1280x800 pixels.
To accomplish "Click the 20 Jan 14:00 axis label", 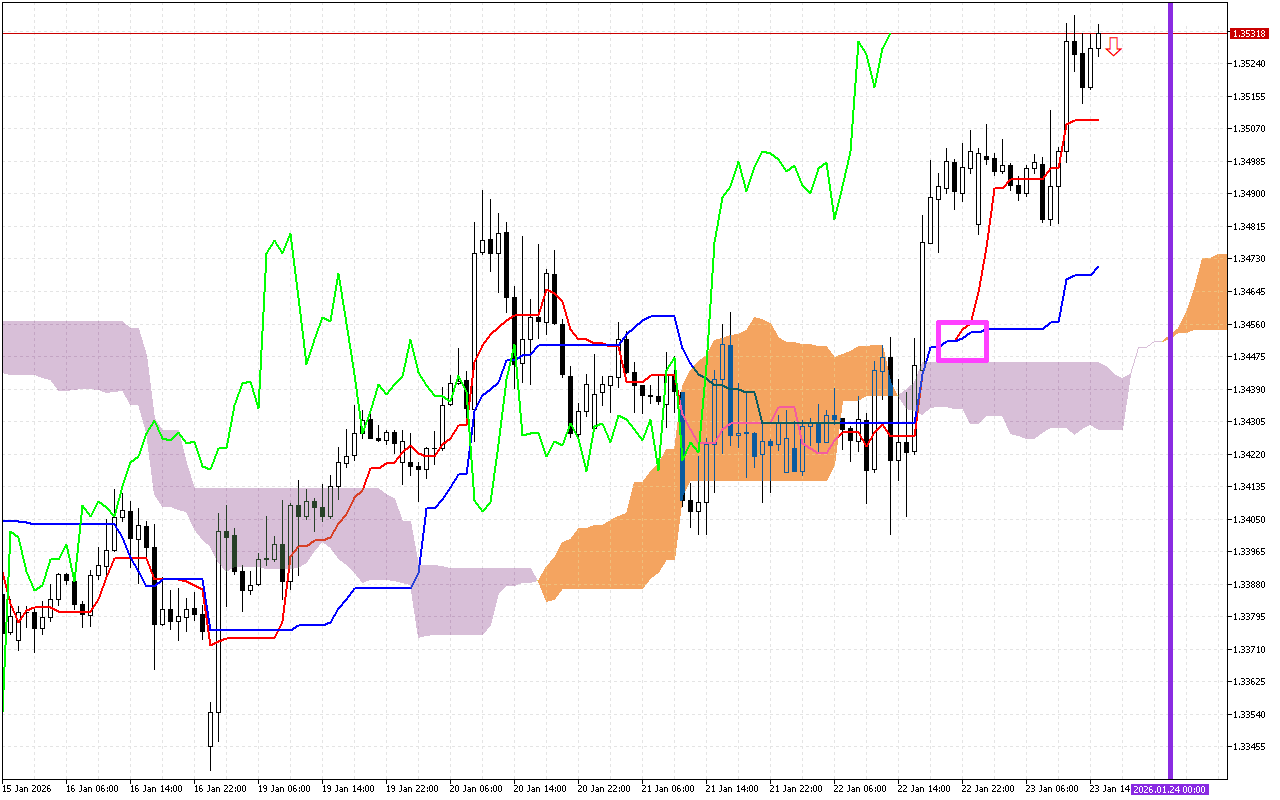I will (539, 788).
